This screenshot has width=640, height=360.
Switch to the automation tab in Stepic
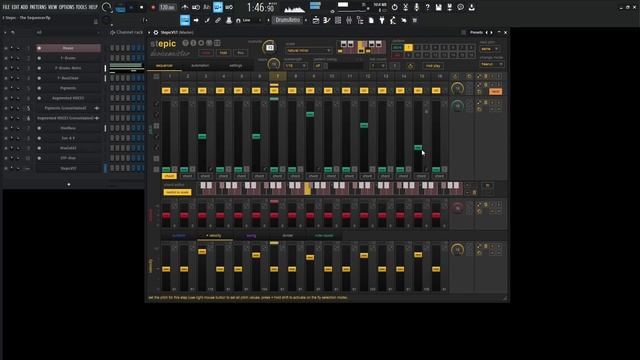point(200,66)
